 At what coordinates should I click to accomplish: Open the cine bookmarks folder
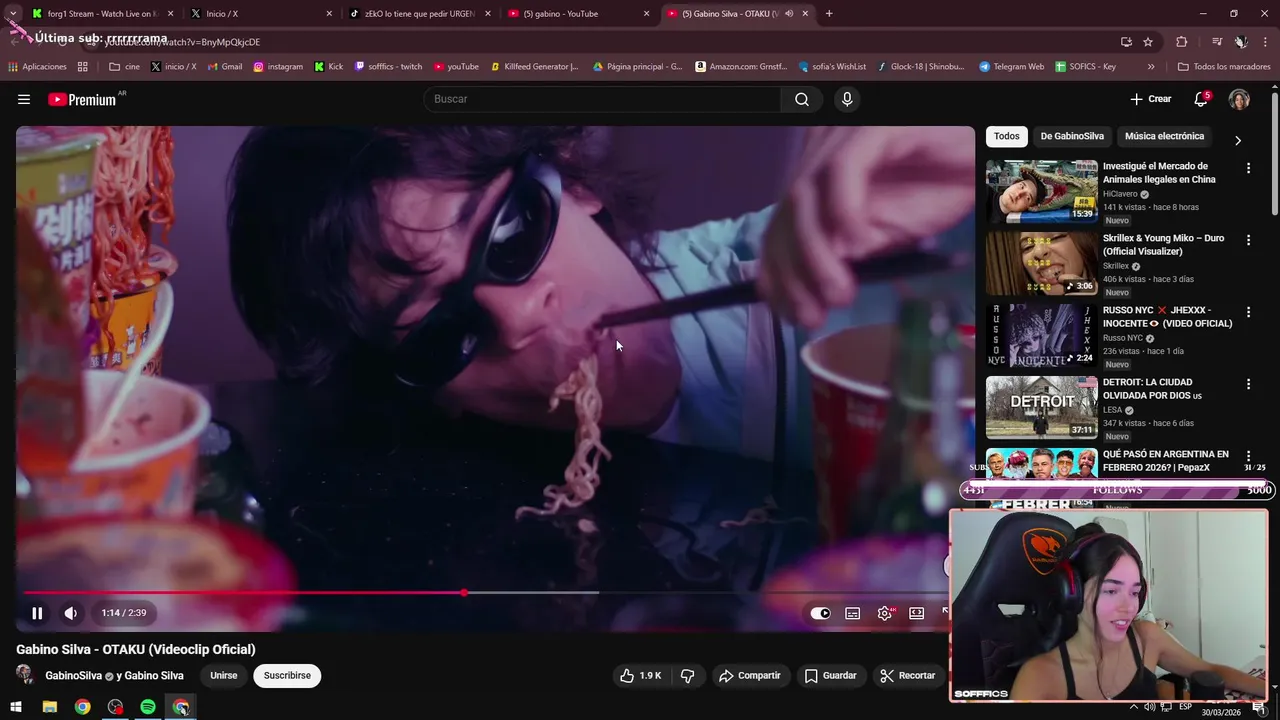pyautogui.click(x=125, y=67)
